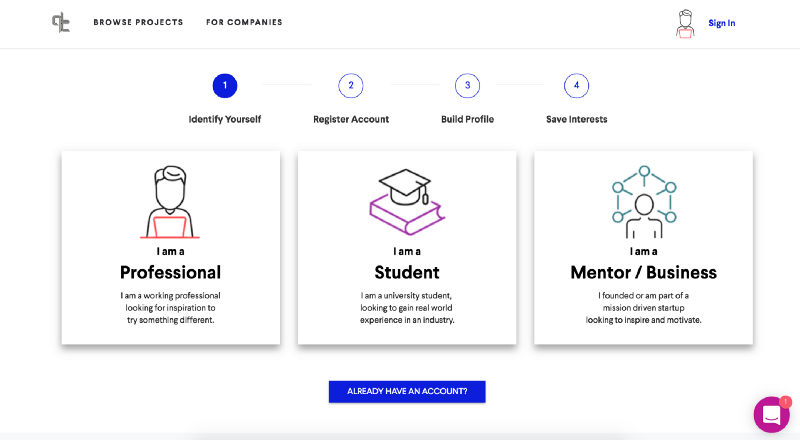Click the Register Account step label
The height and width of the screenshot is (440, 800).
351,119
